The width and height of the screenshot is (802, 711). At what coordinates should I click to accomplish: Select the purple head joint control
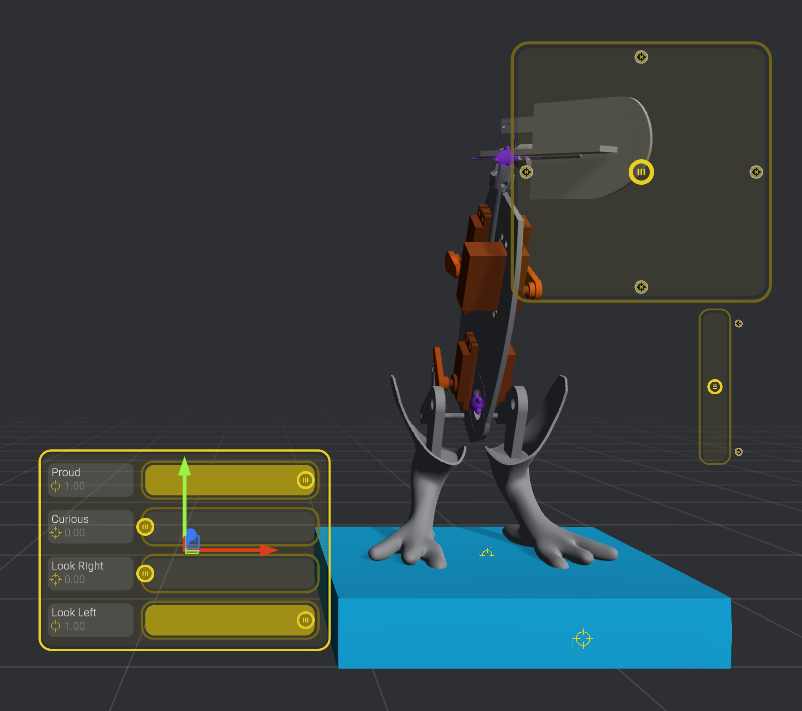pyautogui.click(x=505, y=157)
